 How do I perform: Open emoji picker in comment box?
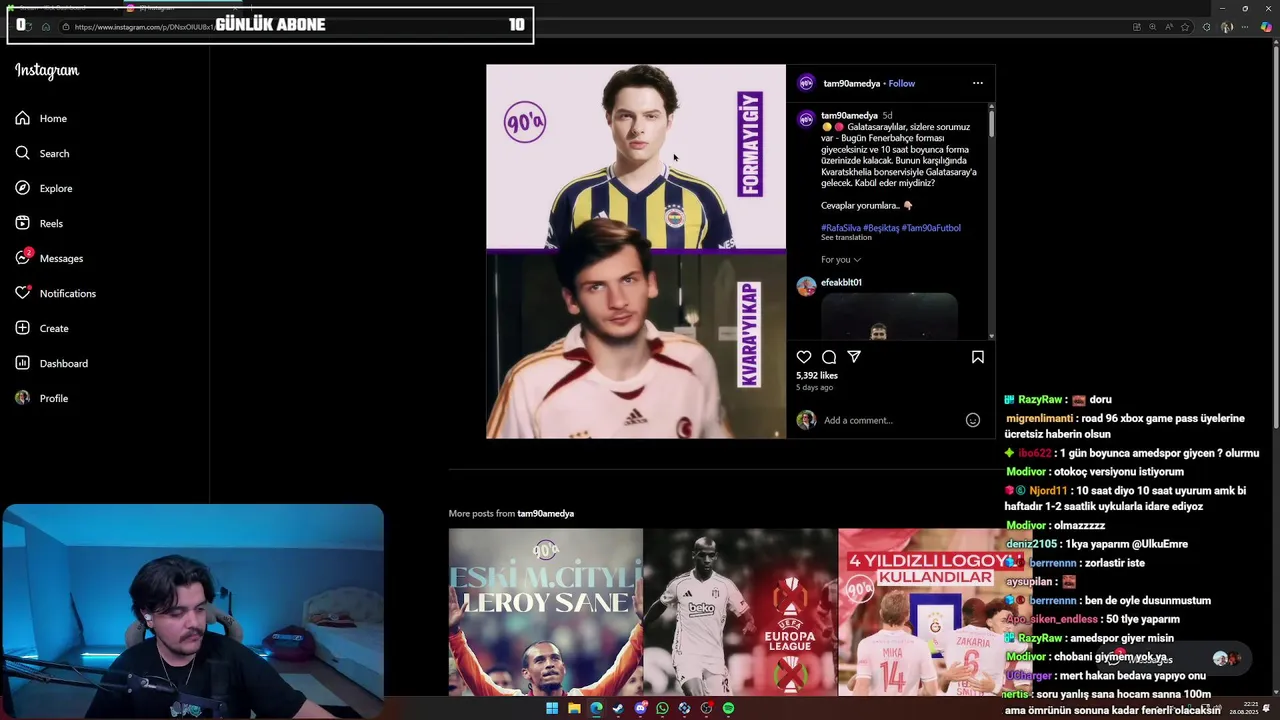click(973, 420)
